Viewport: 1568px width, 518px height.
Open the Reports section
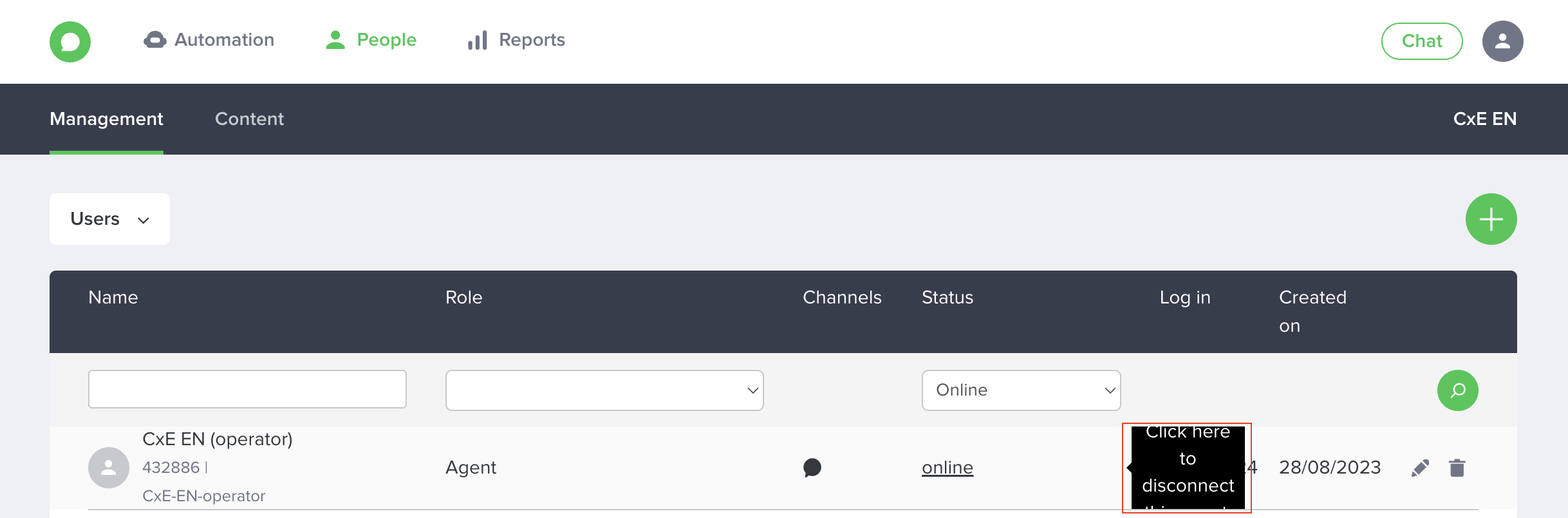[x=516, y=40]
